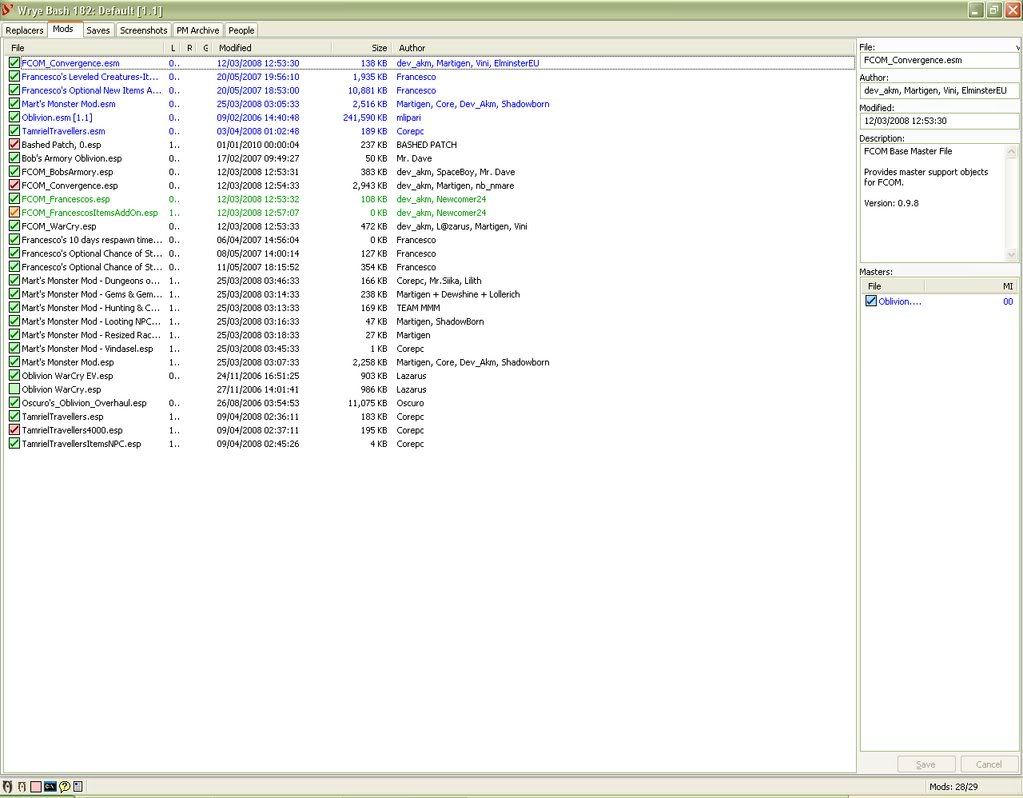Image resolution: width=1023 pixels, height=798 pixels.
Task: Click the smaller second Oblivion icon in status bar
Action: 22,787
